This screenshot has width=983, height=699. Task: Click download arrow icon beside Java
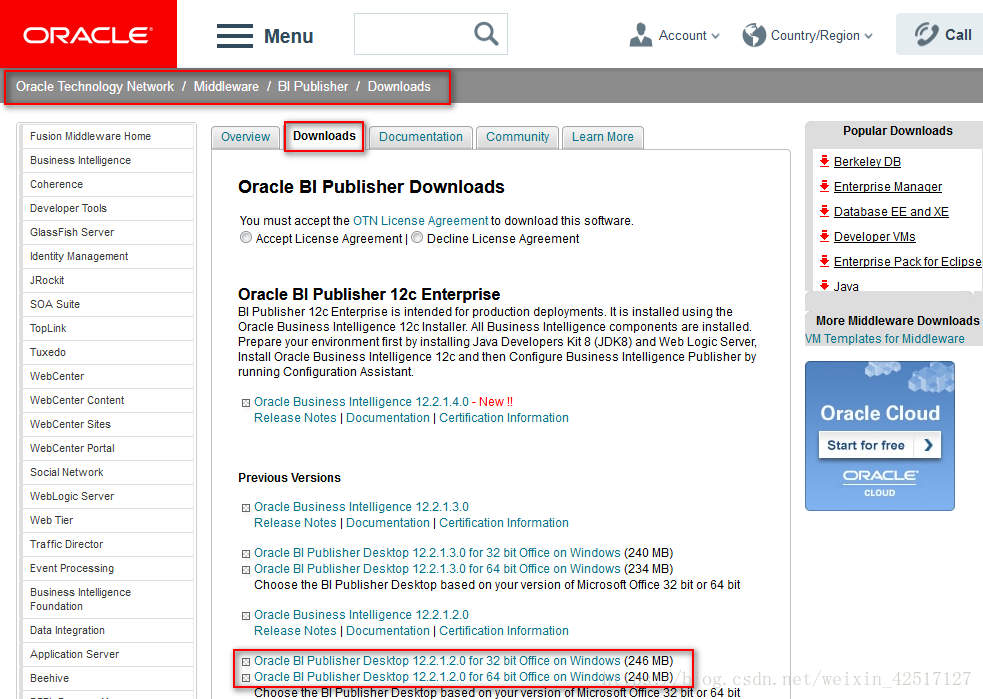824,286
